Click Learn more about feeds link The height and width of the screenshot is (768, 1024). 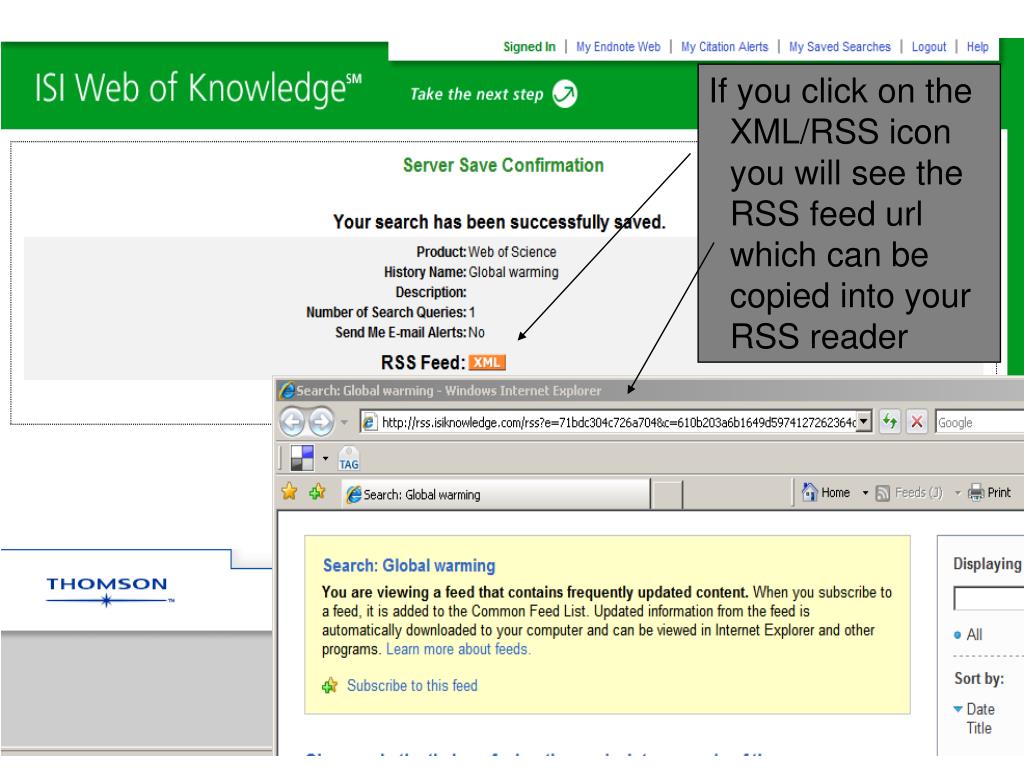click(458, 649)
